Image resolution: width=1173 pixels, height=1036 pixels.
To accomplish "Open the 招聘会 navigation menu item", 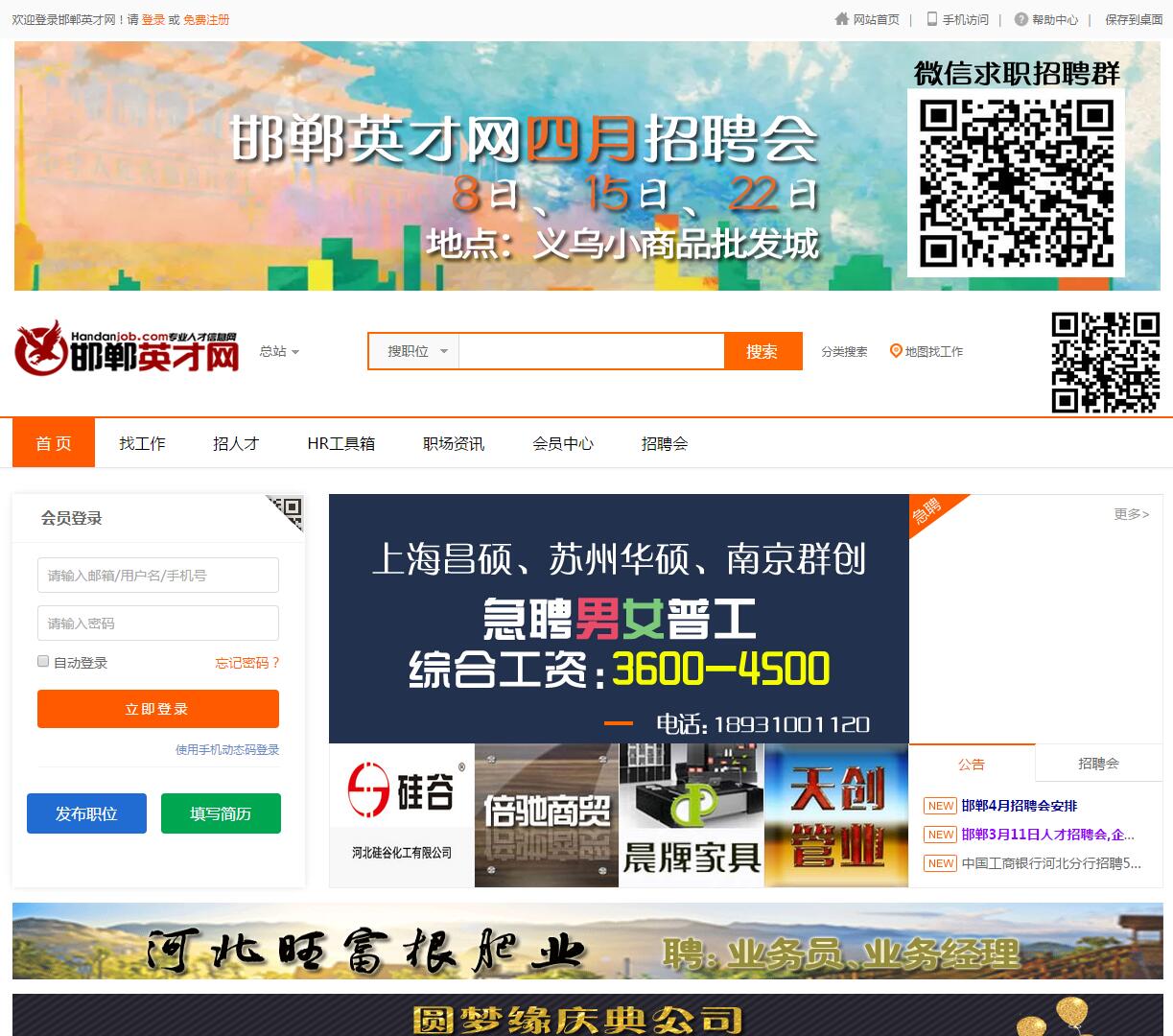I will pyautogui.click(x=665, y=443).
